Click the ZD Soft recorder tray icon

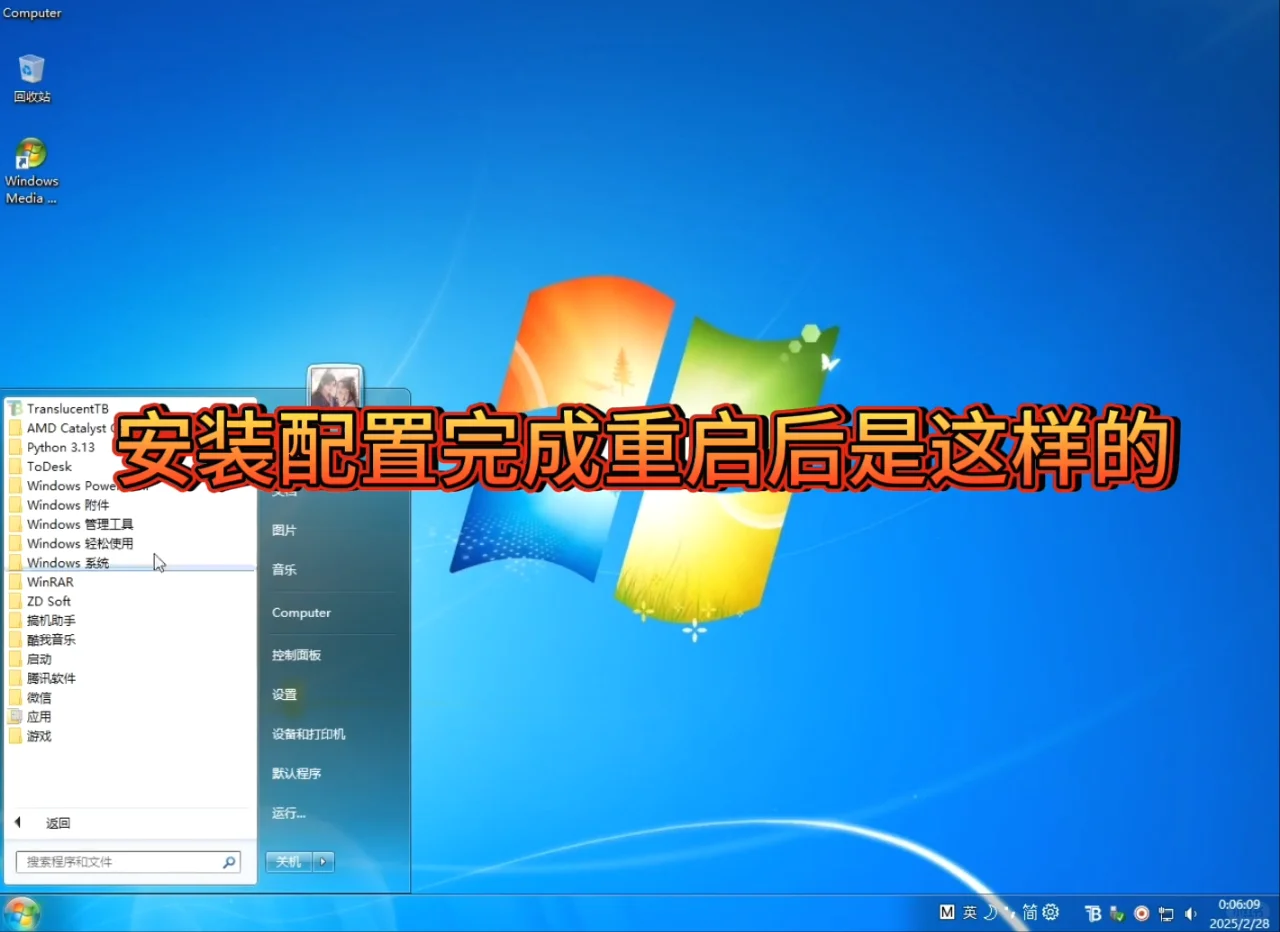pos(1141,913)
